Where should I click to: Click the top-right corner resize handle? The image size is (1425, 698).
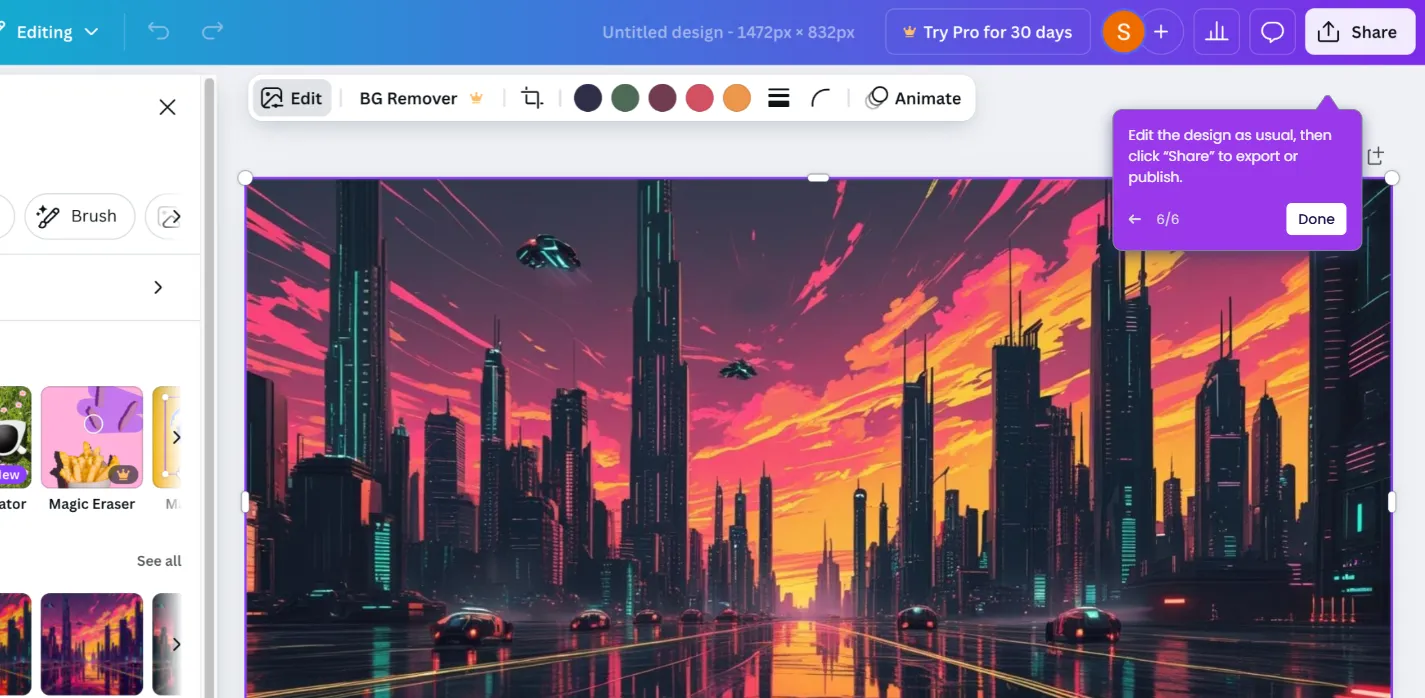1391,178
